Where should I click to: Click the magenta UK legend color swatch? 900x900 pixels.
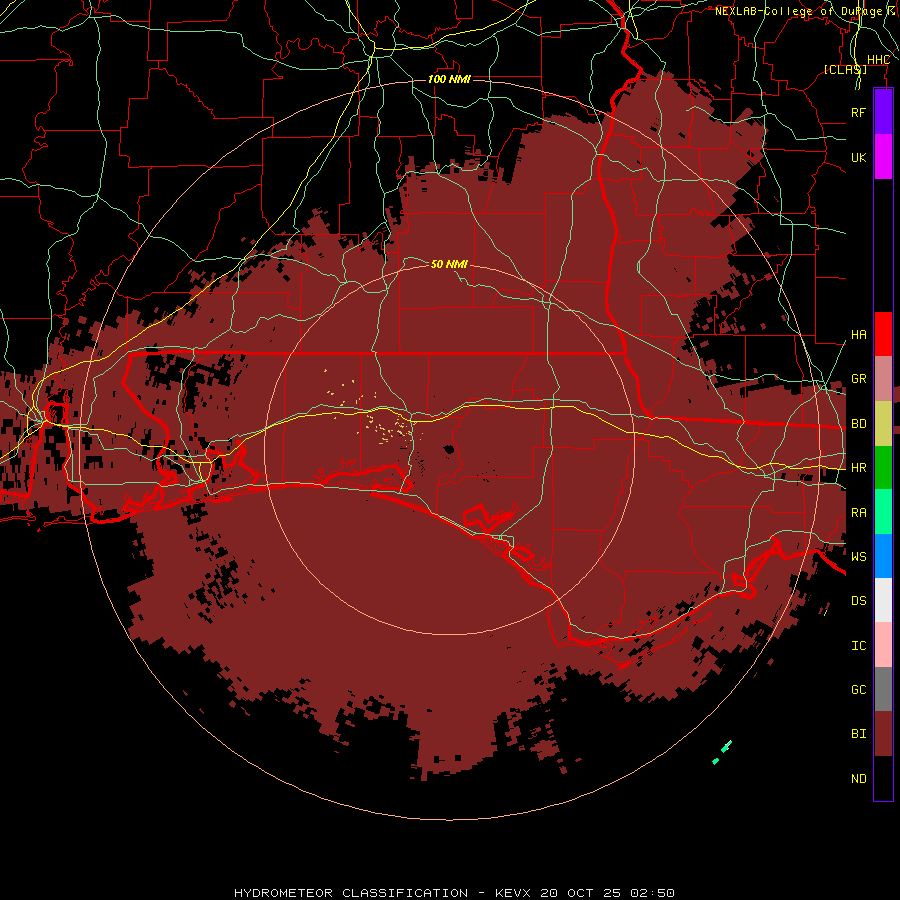pyautogui.click(x=883, y=157)
